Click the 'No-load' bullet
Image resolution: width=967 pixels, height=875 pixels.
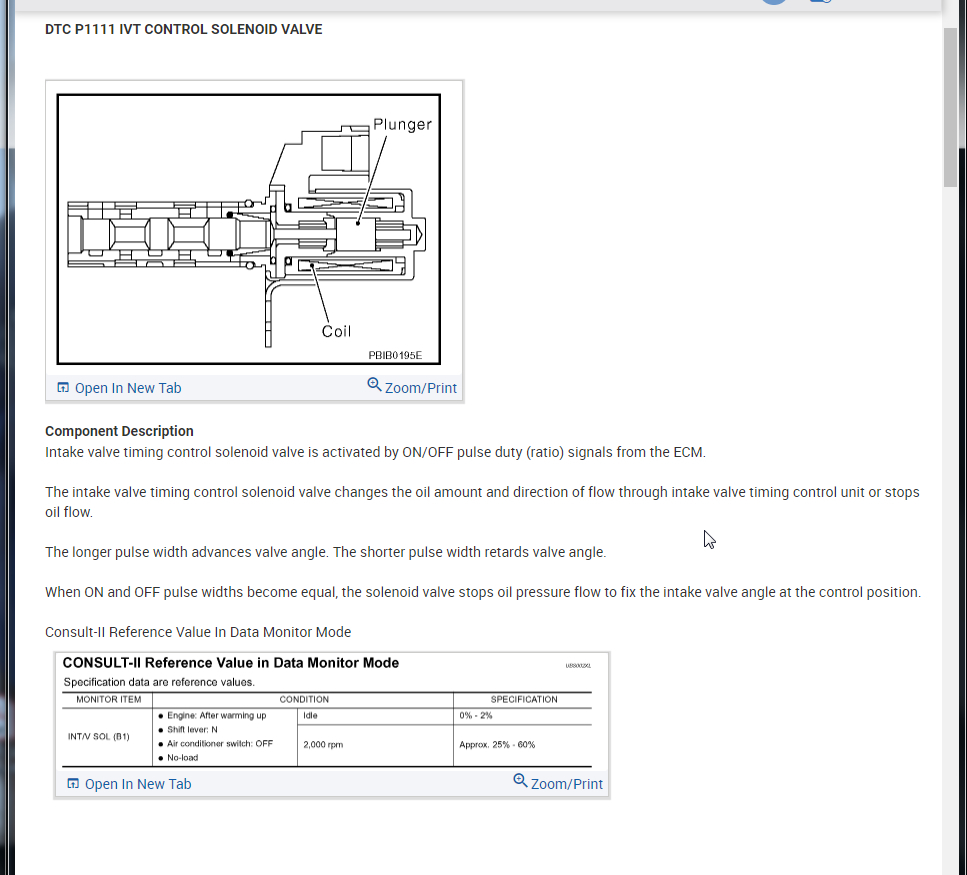(x=178, y=758)
